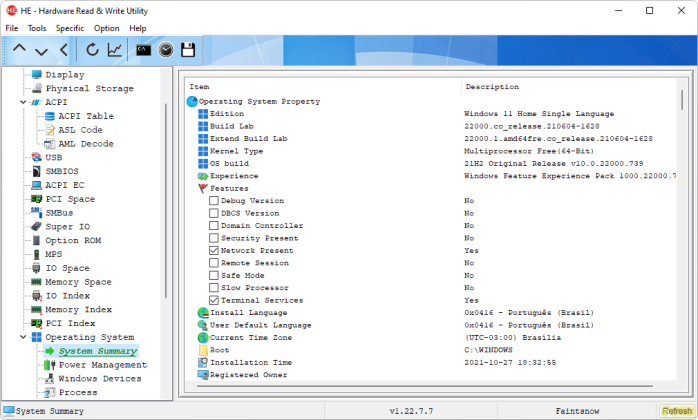The height and width of the screenshot is (420, 698).
Task: Click the save floppy disk icon
Action: coord(188,49)
